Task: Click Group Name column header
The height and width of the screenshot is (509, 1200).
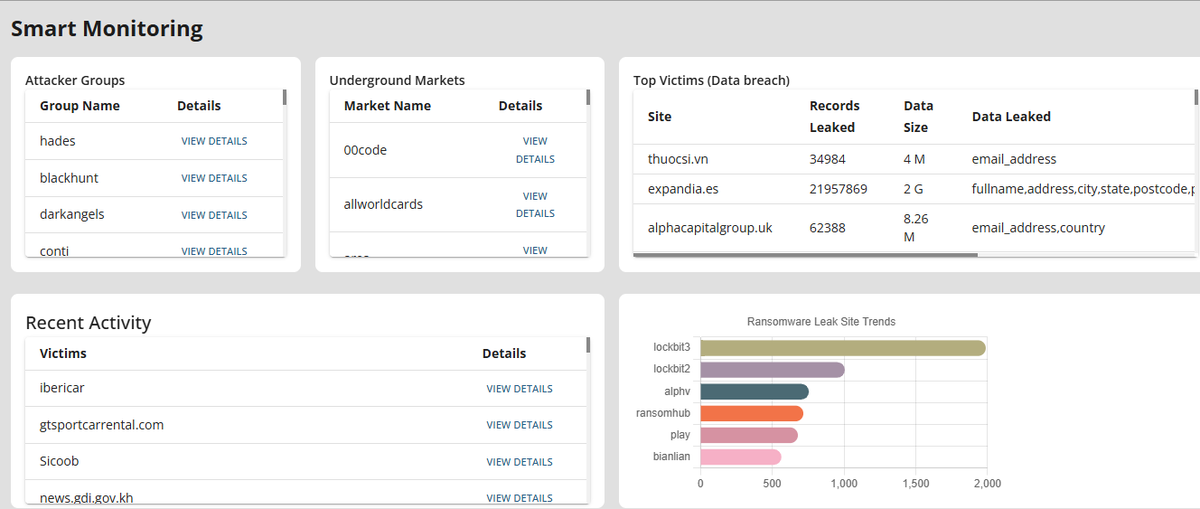Action: 80,106
